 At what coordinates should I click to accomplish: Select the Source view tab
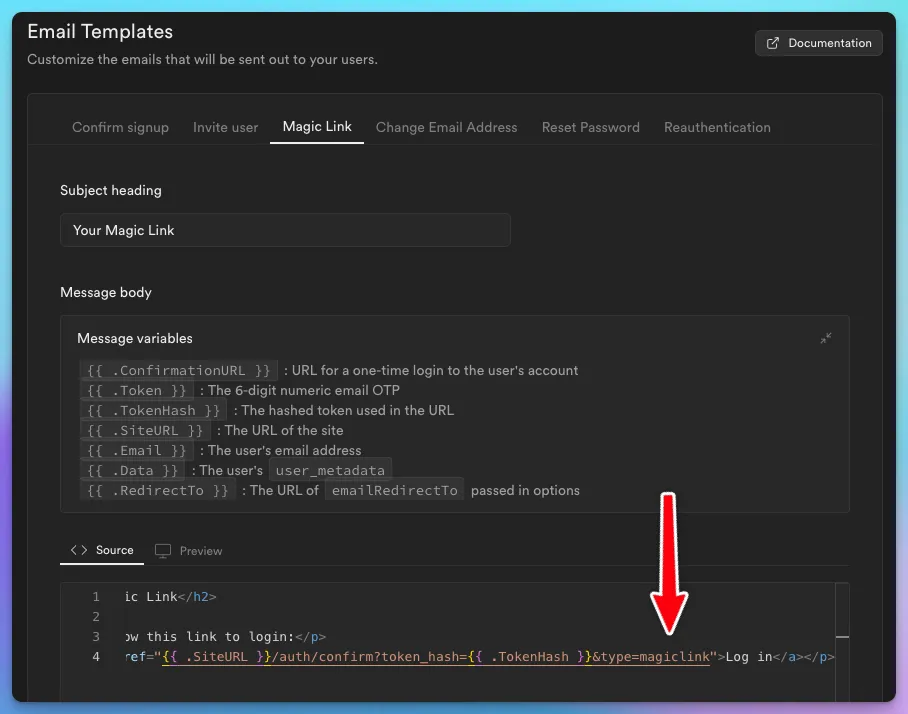102,550
